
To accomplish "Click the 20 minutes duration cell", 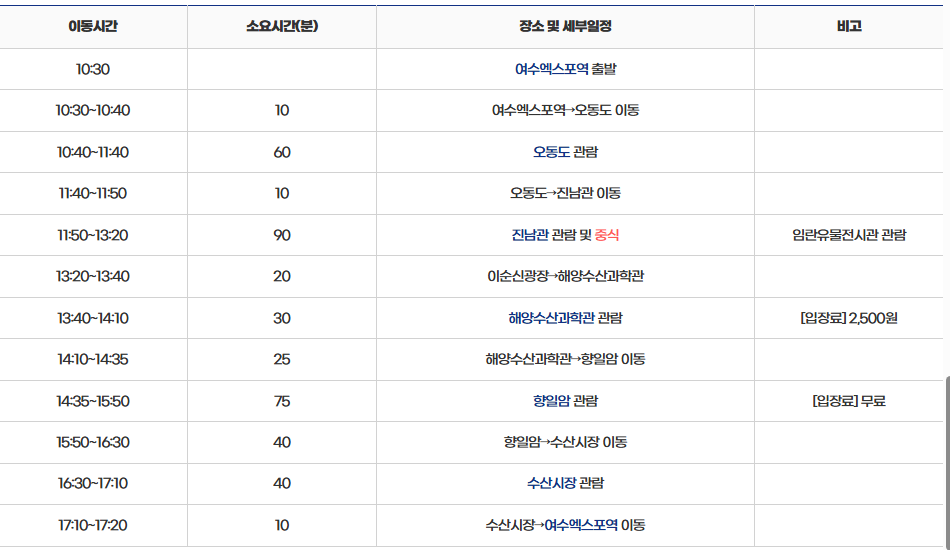I will coord(282,276).
